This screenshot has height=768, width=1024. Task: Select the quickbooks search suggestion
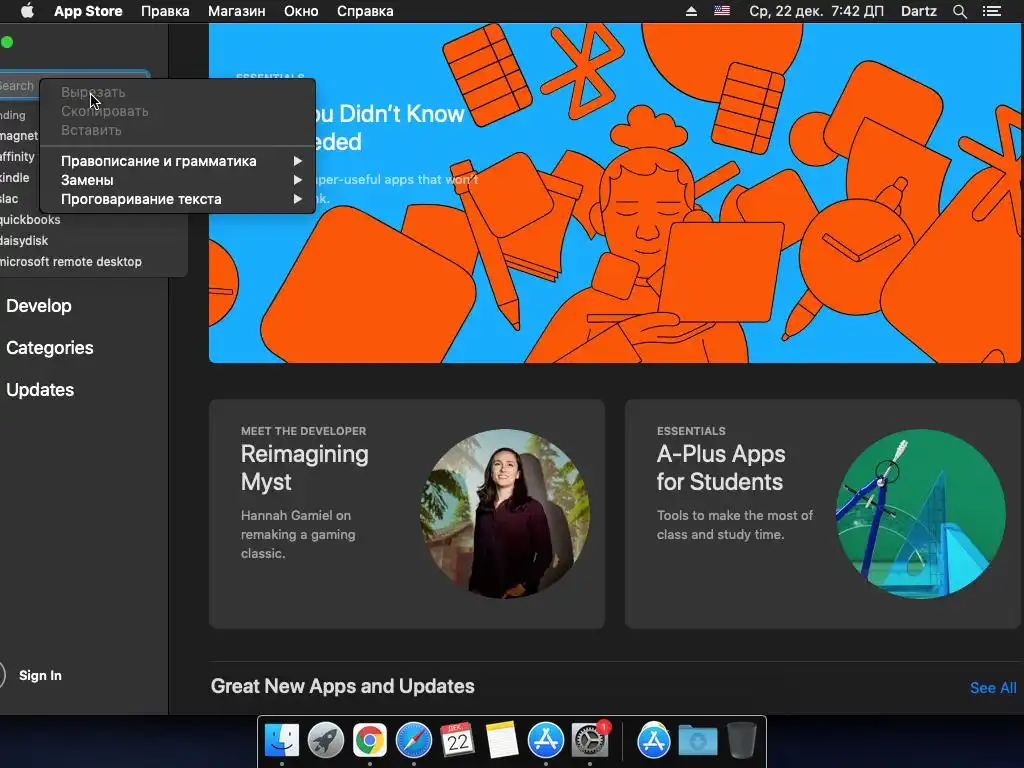point(30,219)
